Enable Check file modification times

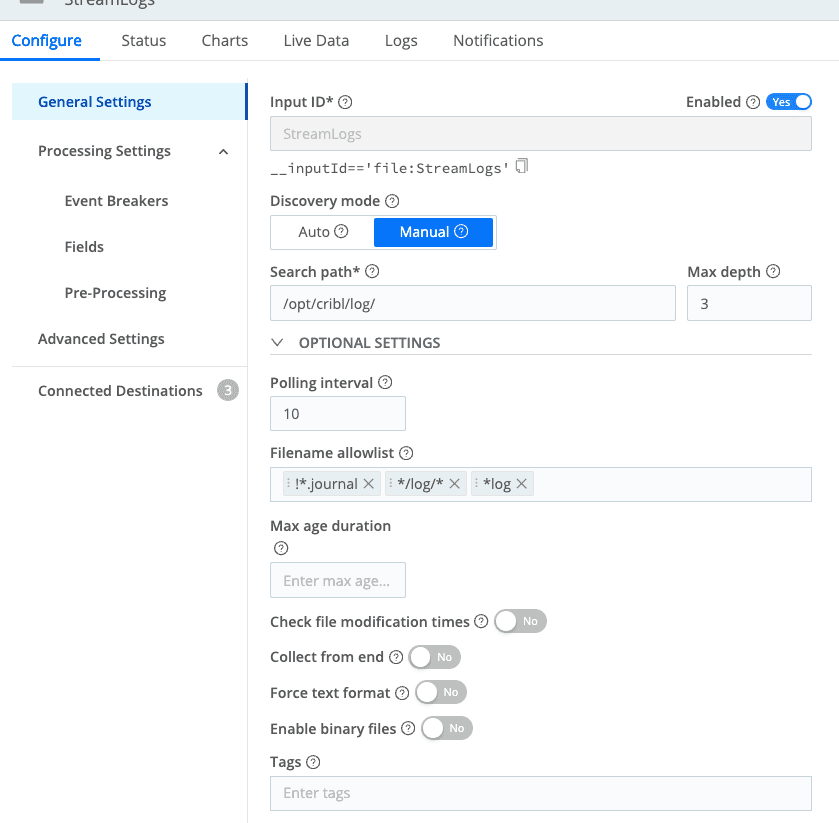coord(520,621)
